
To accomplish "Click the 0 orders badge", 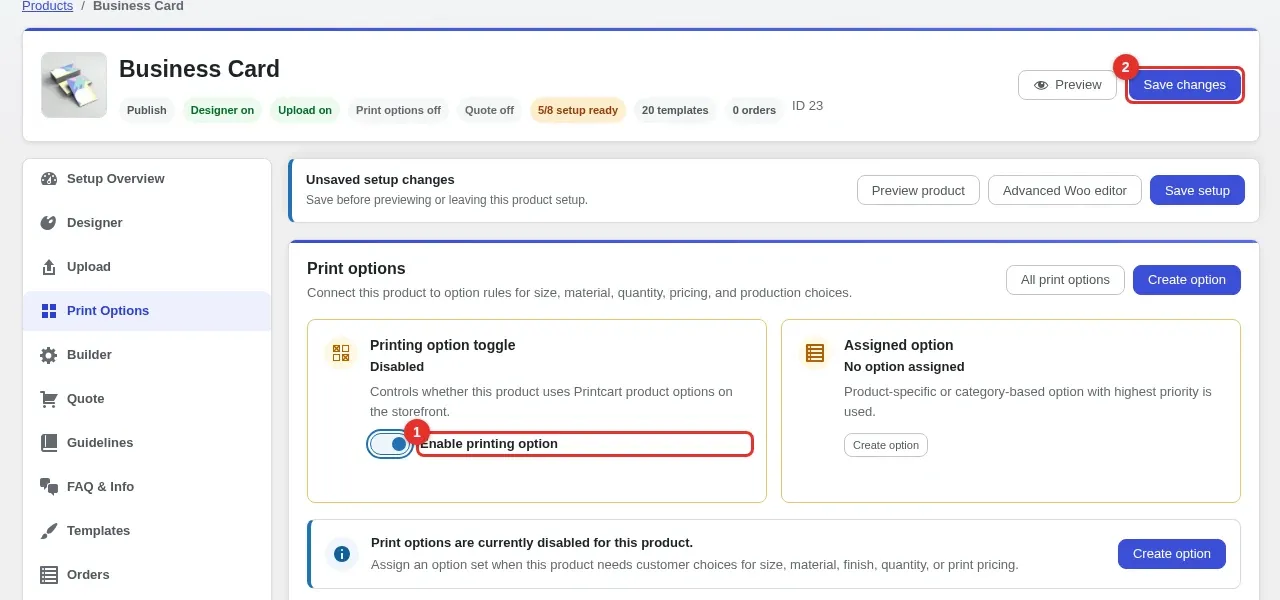I will click(754, 110).
